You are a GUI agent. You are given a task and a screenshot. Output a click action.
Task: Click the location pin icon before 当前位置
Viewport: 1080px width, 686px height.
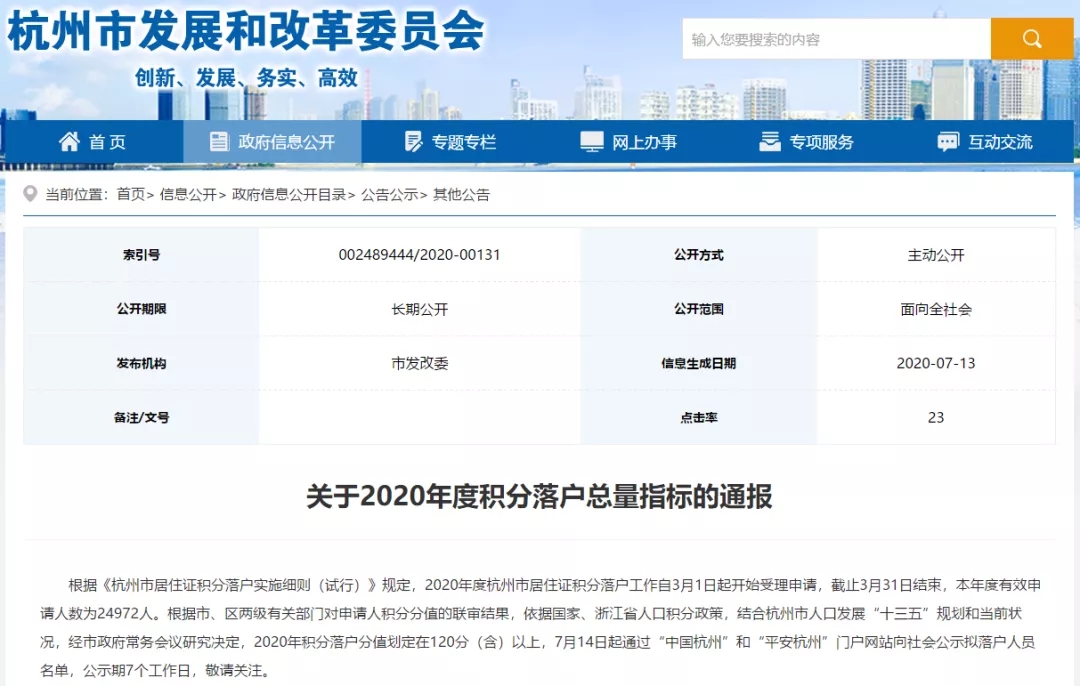[30, 194]
